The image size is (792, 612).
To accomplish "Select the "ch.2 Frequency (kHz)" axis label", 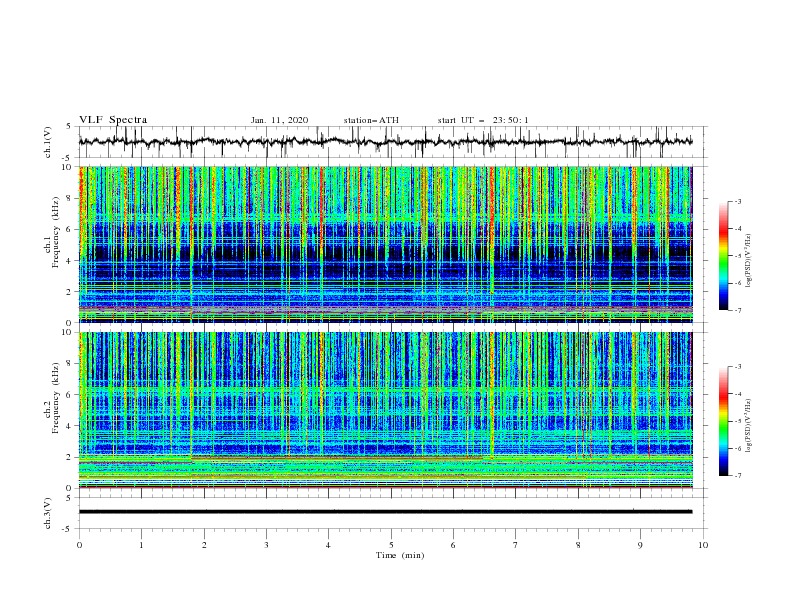I will point(52,399).
